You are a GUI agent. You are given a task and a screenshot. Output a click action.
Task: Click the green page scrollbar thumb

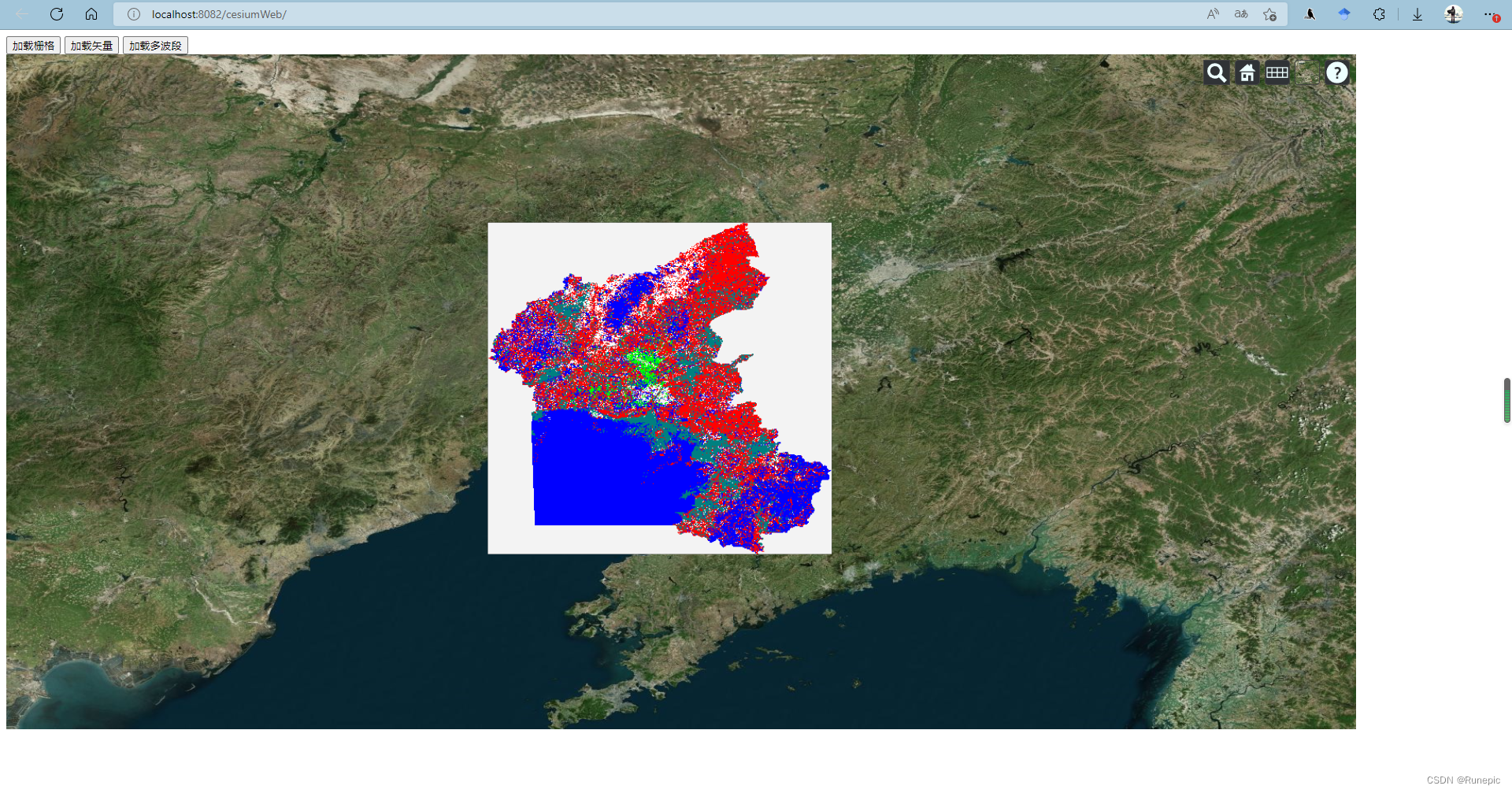[1506, 400]
